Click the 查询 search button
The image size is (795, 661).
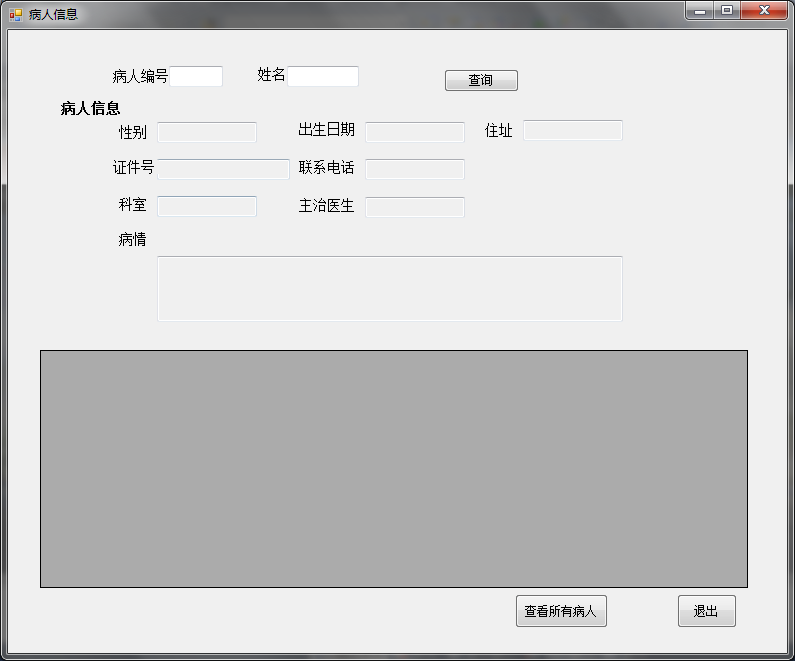point(481,81)
